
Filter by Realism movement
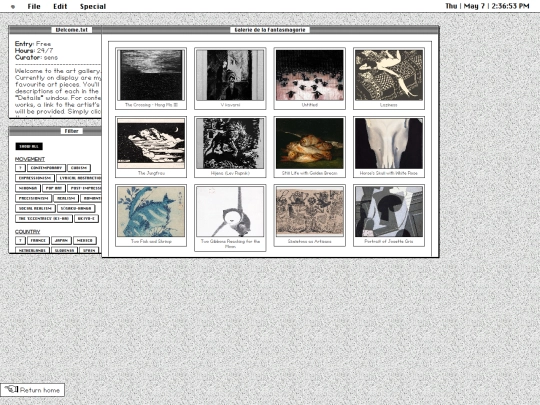(x=66, y=198)
